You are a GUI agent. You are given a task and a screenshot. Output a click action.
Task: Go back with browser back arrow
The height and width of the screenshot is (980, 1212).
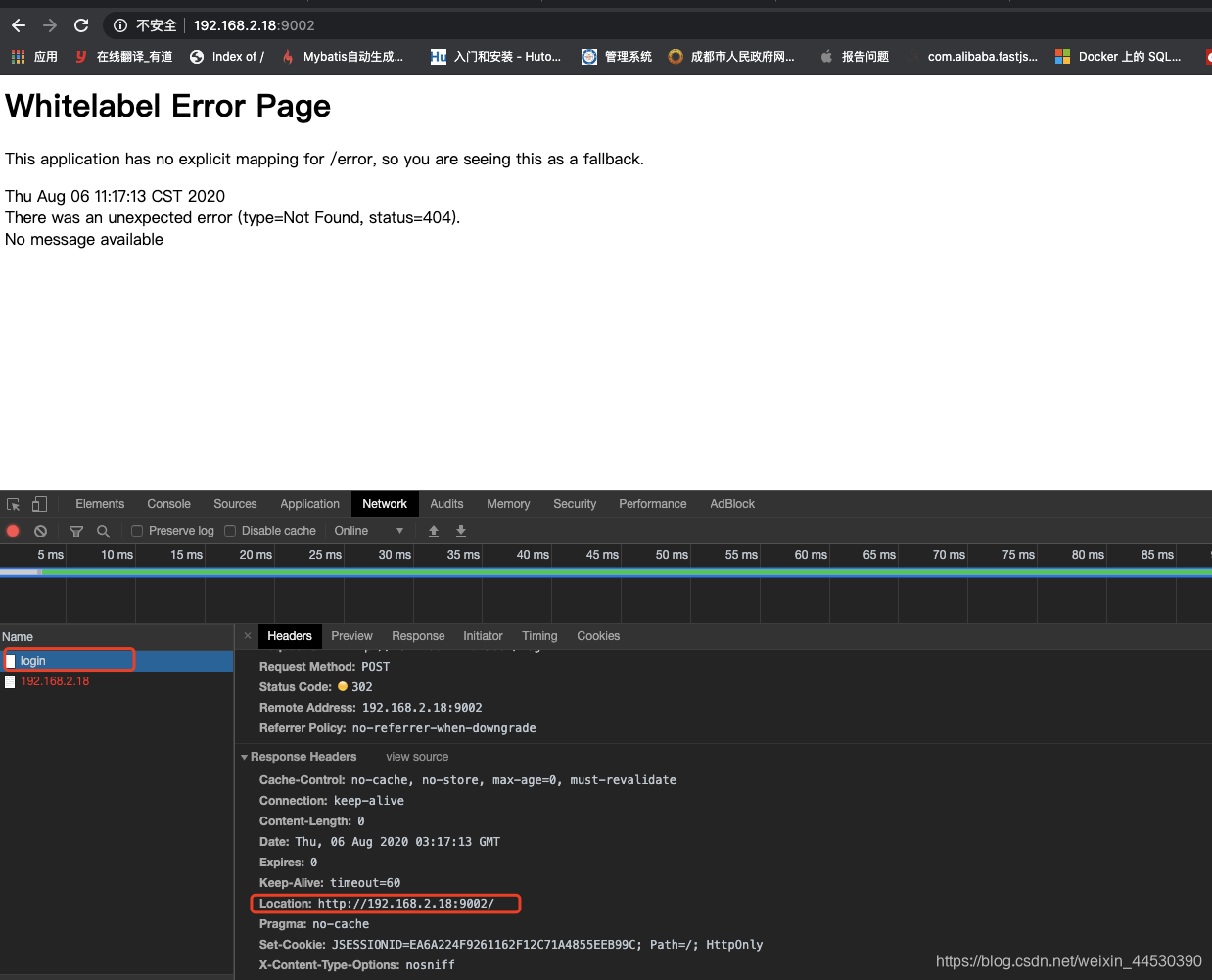tap(19, 25)
